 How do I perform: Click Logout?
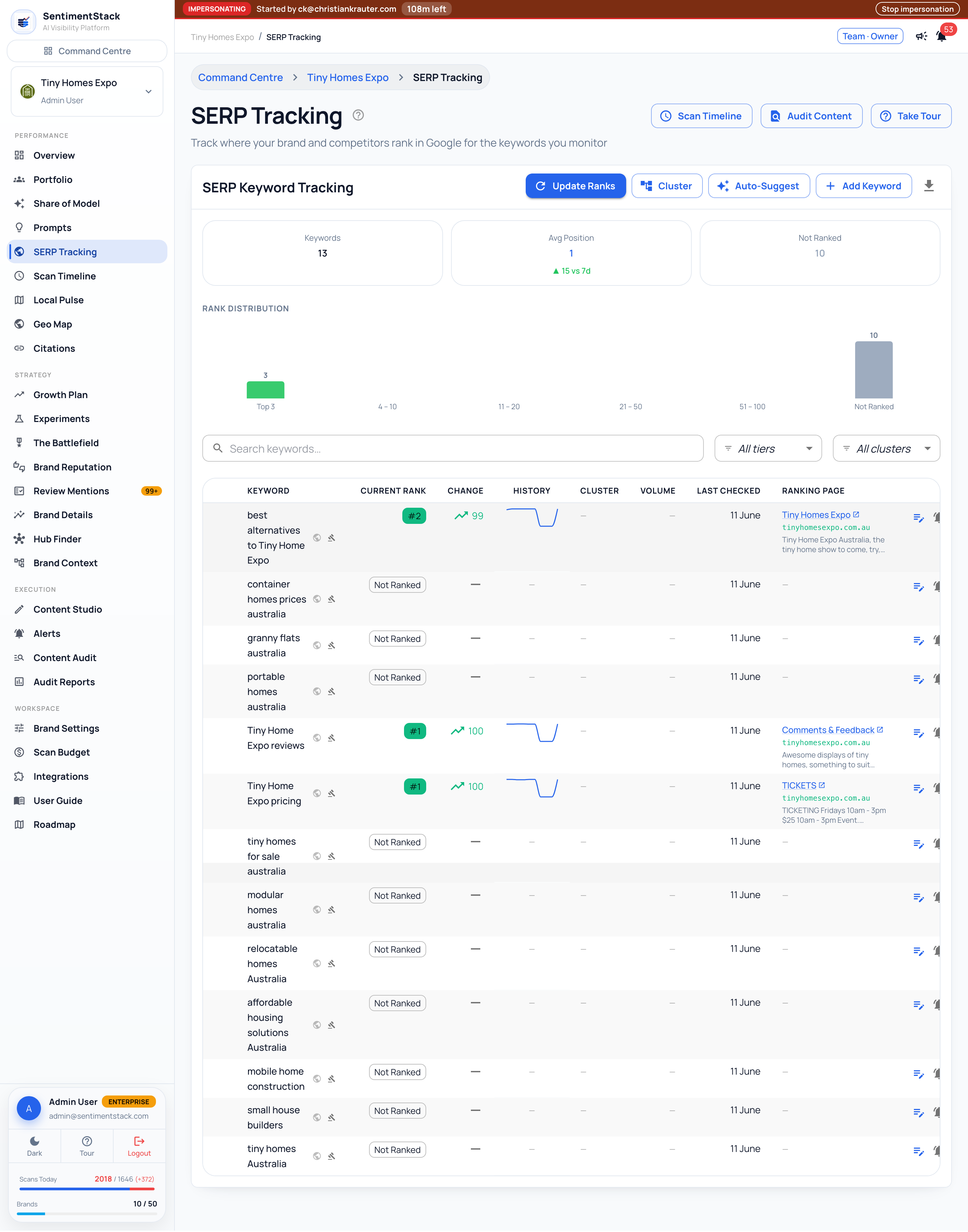point(139,1146)
